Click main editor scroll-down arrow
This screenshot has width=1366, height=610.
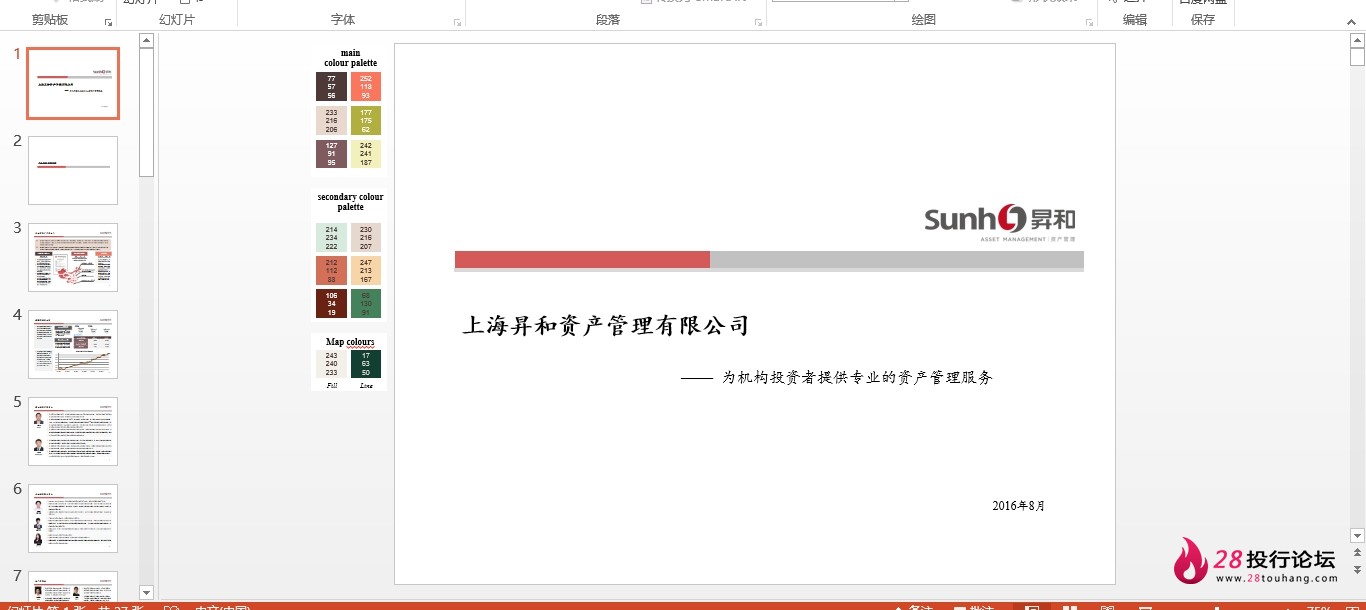[1357, 536]
